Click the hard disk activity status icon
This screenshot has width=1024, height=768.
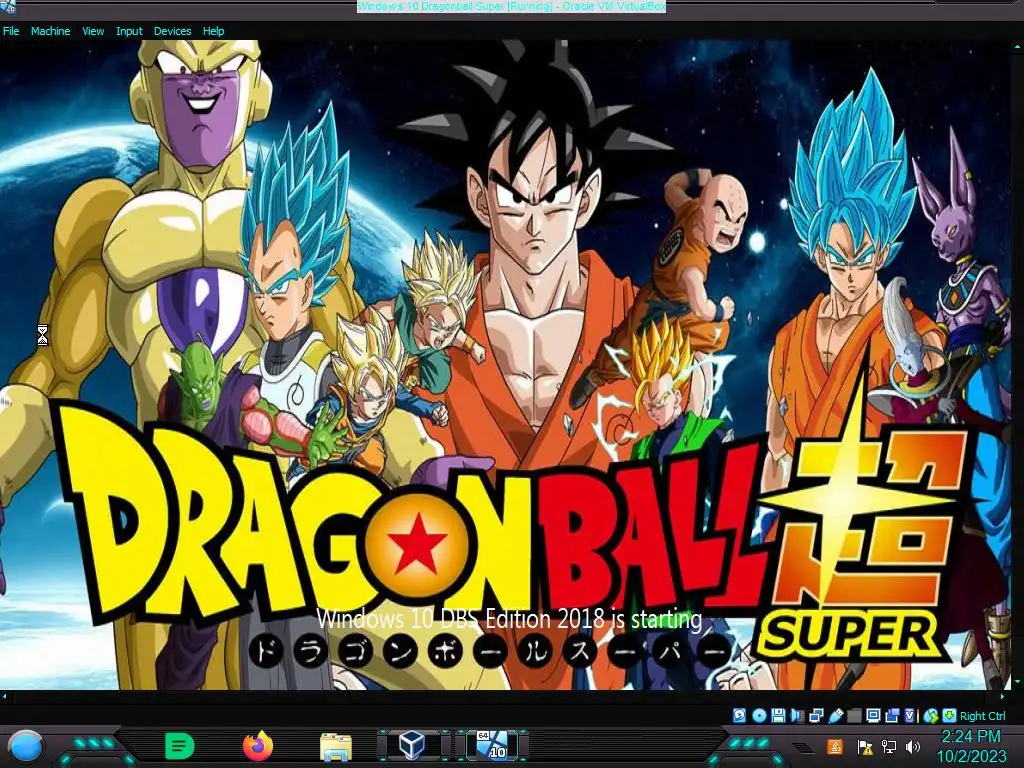point(739,716)
